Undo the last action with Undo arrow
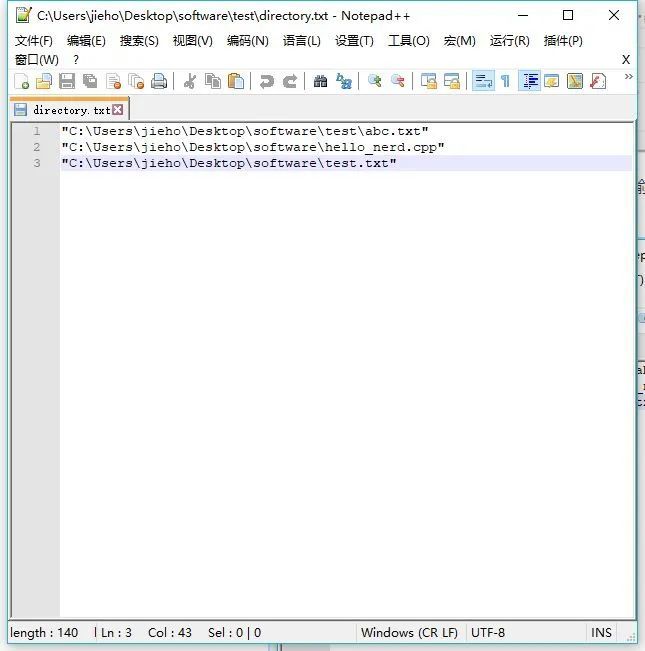The height and width of the screenshot is (651, 645). pos(267,81)
